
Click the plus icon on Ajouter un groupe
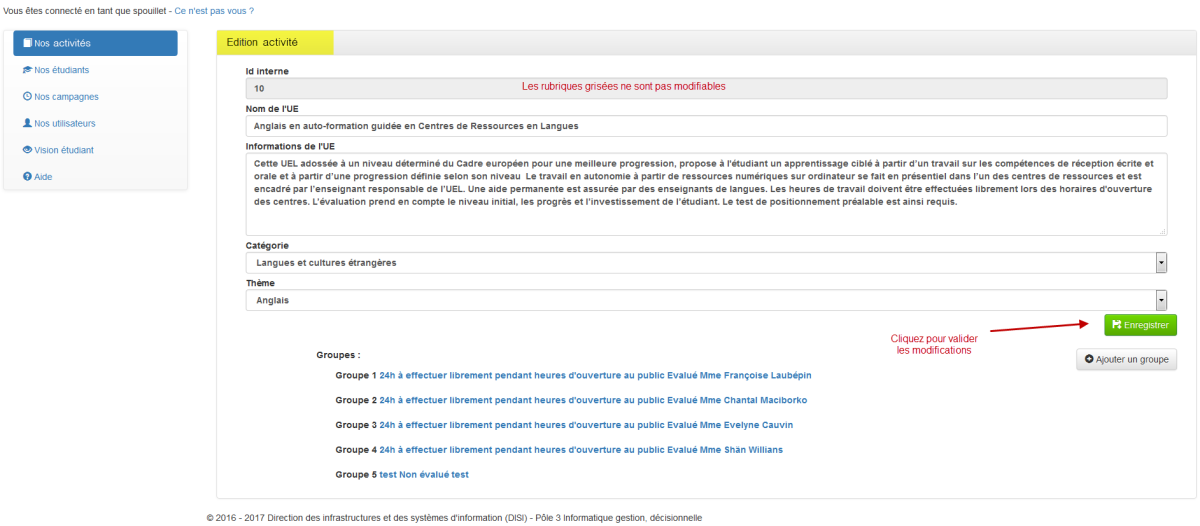pyautogui.click(x=1089, y=359)
